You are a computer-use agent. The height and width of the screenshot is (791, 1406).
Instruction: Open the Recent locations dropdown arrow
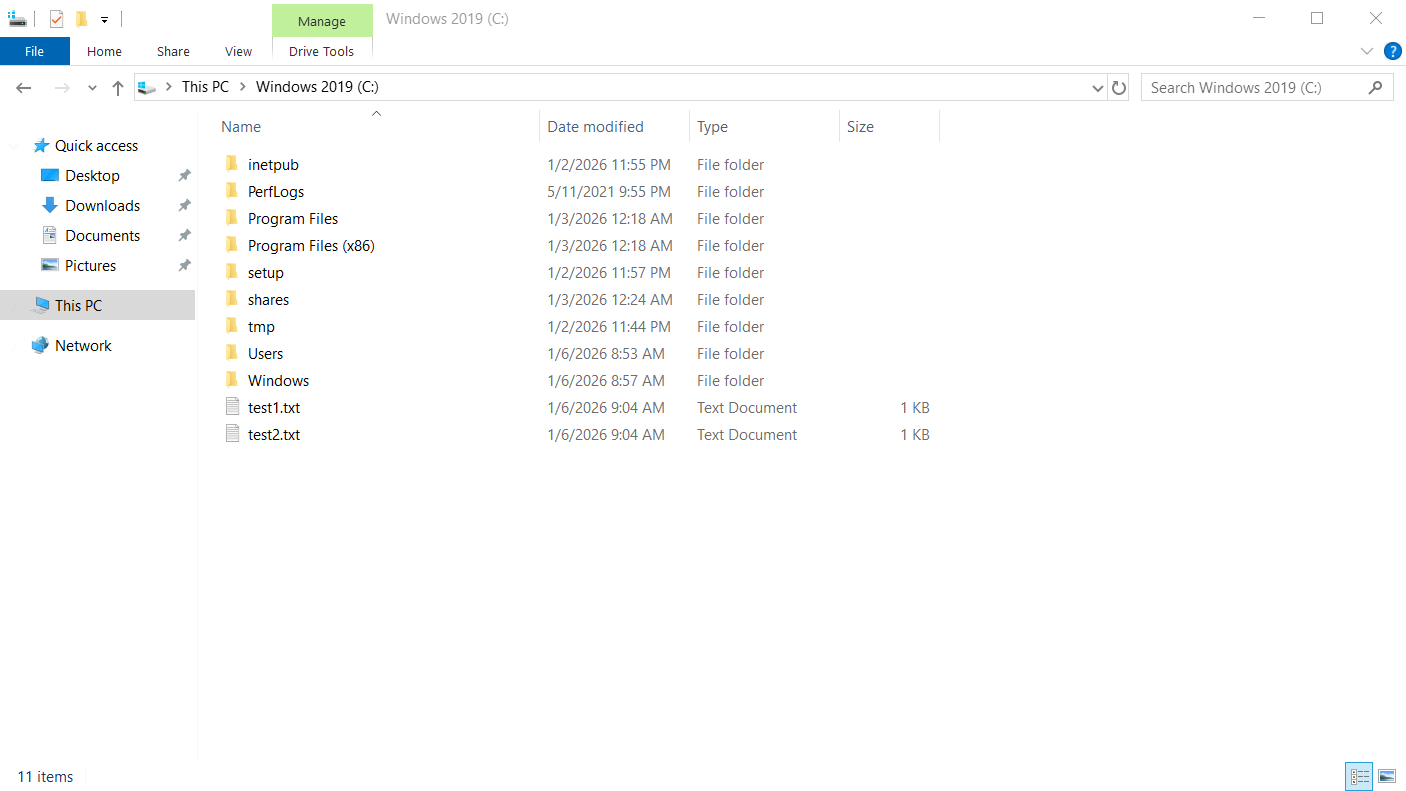[92, 88]
